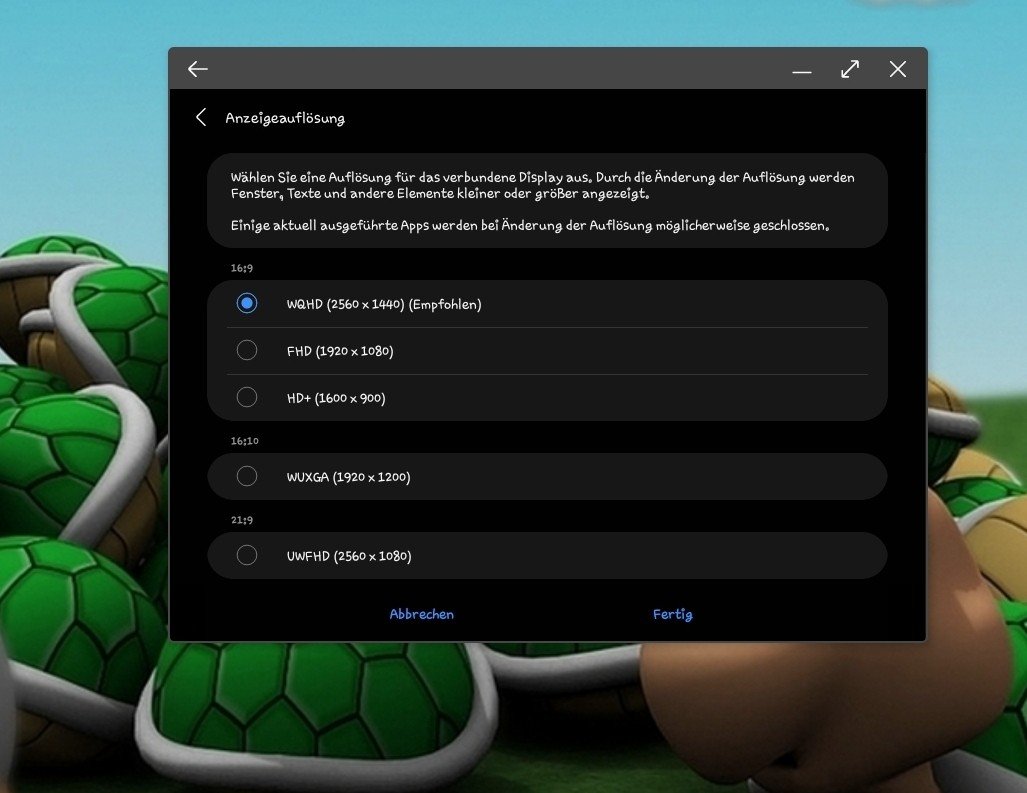This screenshot has width=1027, height=793.
Task: Click the 16:10 section header
Action: (x=244, y=441)
